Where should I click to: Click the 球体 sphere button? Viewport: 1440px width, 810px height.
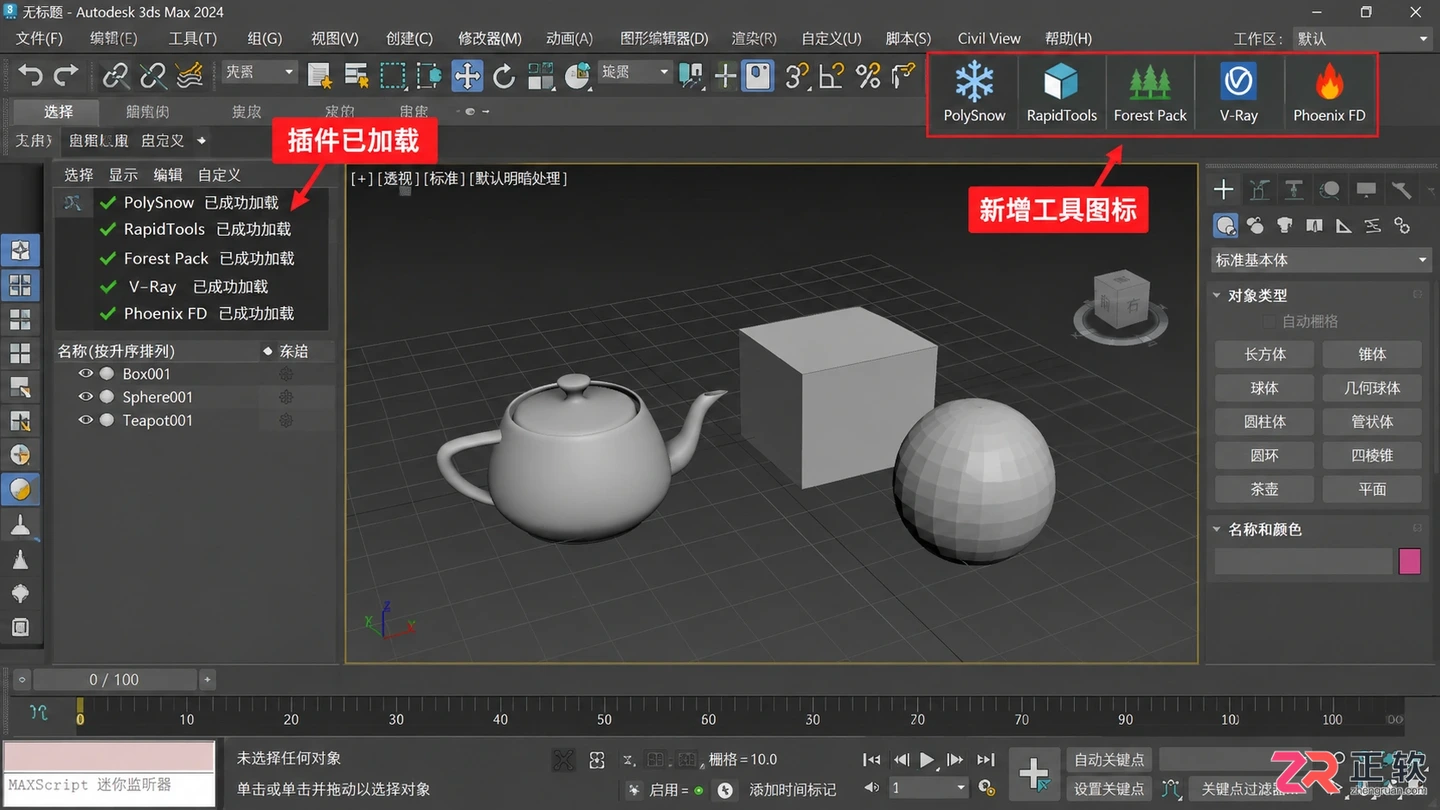point(1265,388)
